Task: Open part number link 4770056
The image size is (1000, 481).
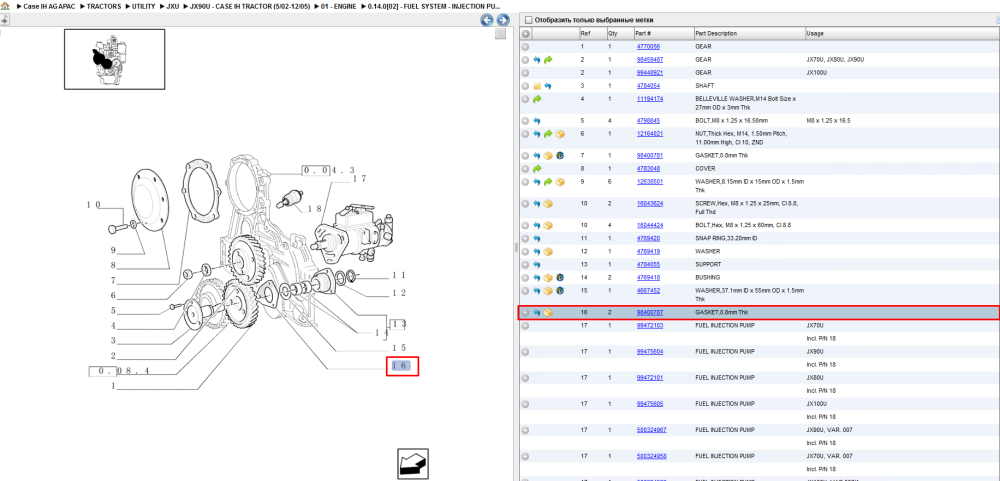Action: click(648, 47)
